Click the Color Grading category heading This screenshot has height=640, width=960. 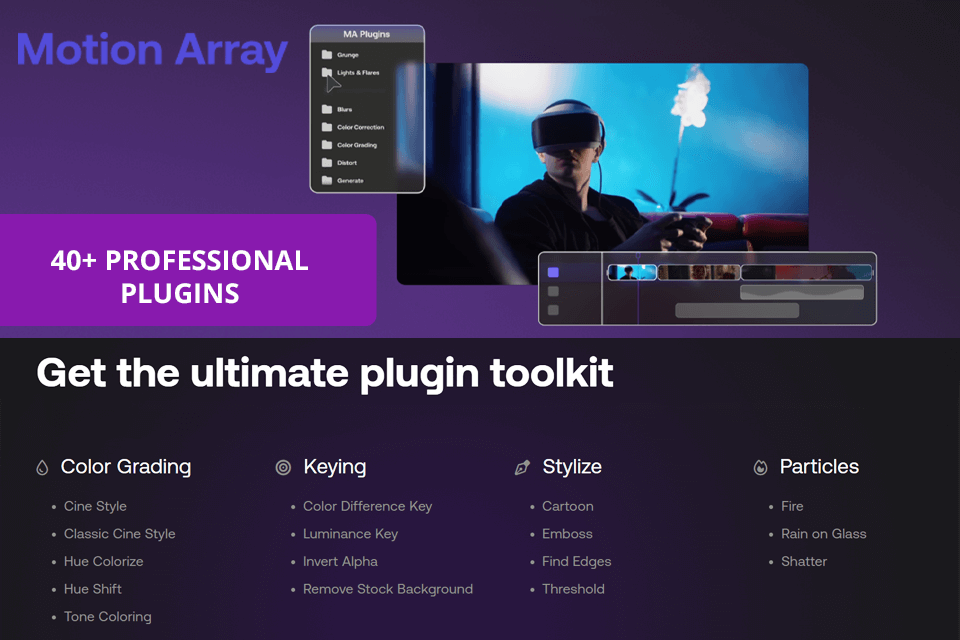126,467
